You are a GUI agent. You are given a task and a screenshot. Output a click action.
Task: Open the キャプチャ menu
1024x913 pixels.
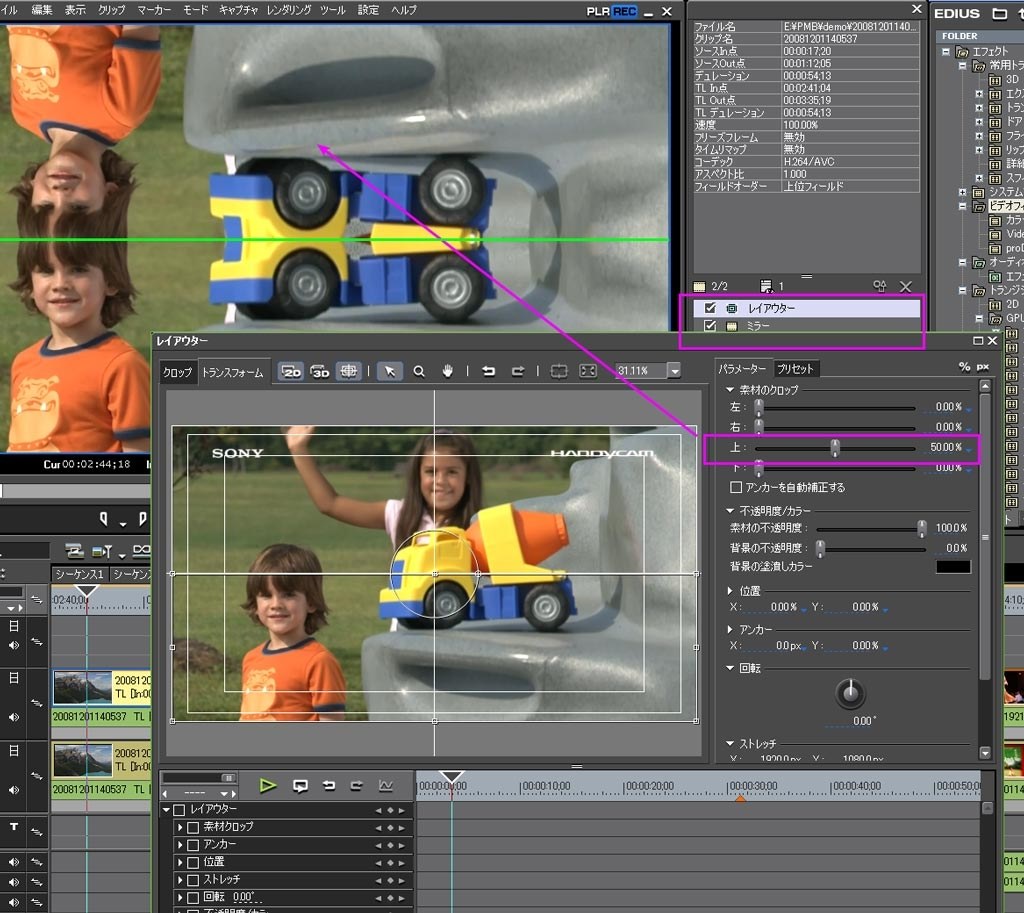tap(238, 9)
